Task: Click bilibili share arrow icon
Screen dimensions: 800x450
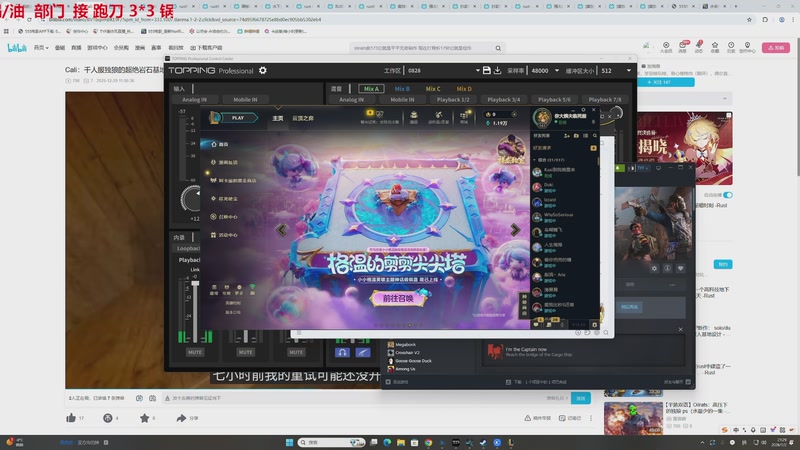Action: (181, 418)
